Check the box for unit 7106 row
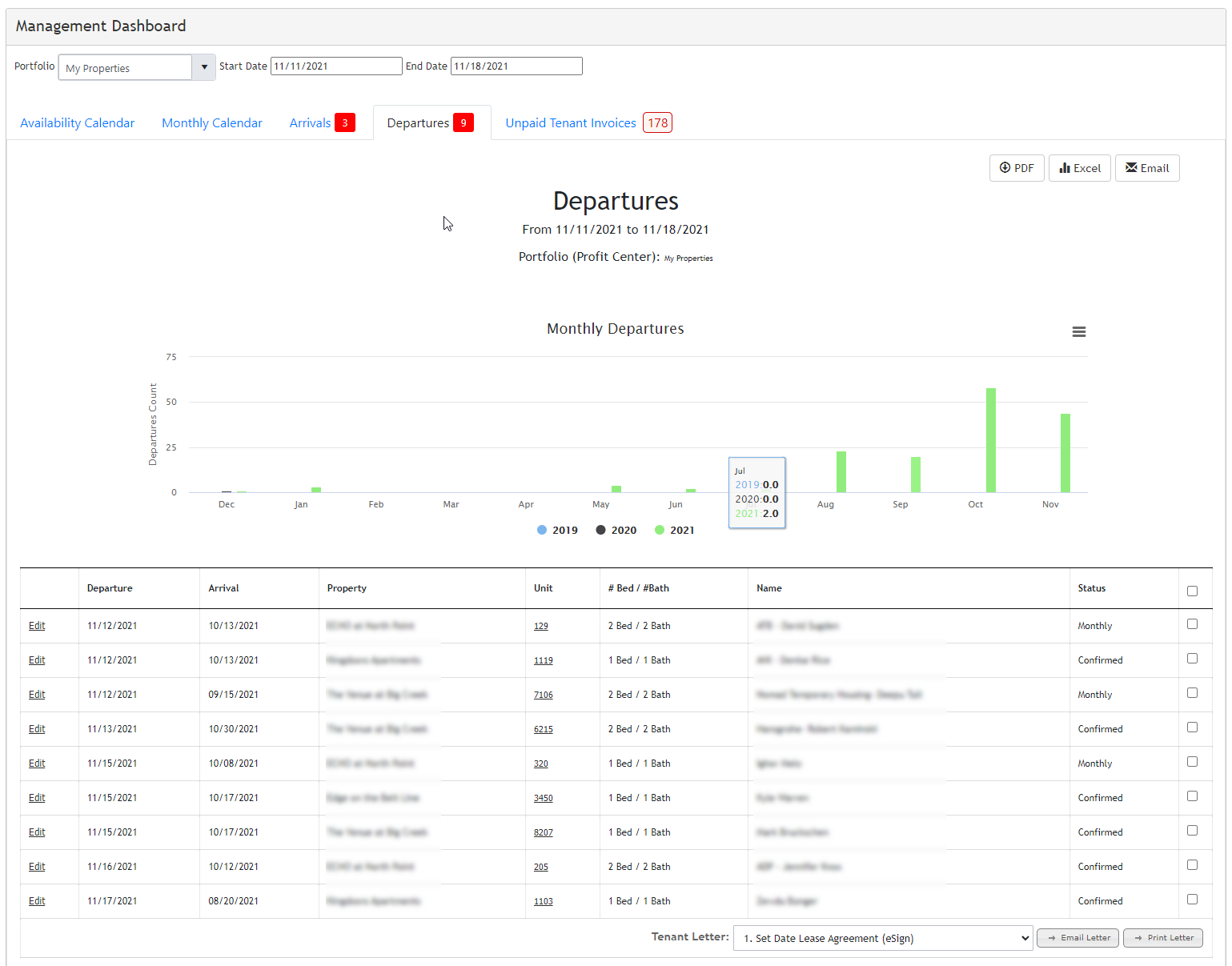Screen dimensions: 1232x966 pos(1193,693)
